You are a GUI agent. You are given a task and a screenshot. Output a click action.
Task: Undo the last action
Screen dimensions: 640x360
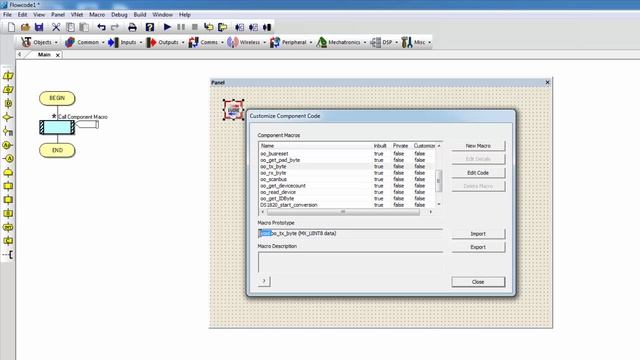101,27
